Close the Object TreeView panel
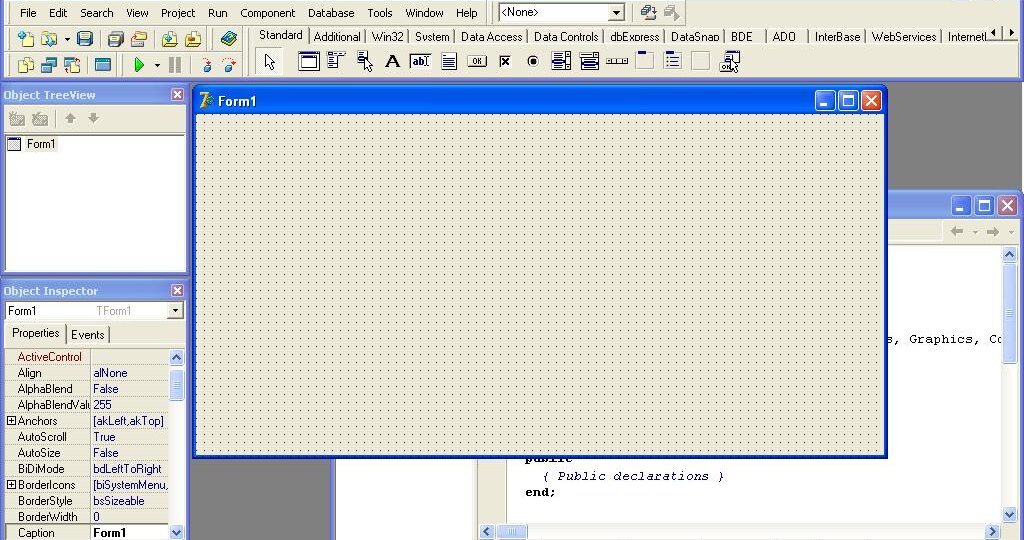Viewport: 1024px width, 540px height. tap(178, 95)
